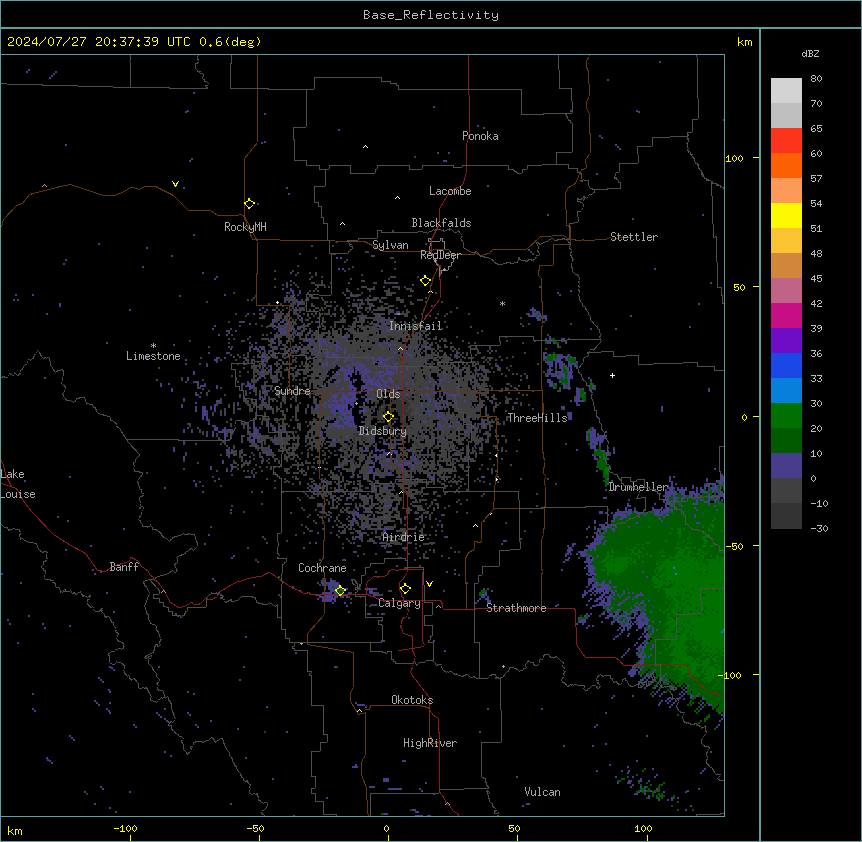
Task: Click the Drumheller label
Action: click(x=638, y=487)
